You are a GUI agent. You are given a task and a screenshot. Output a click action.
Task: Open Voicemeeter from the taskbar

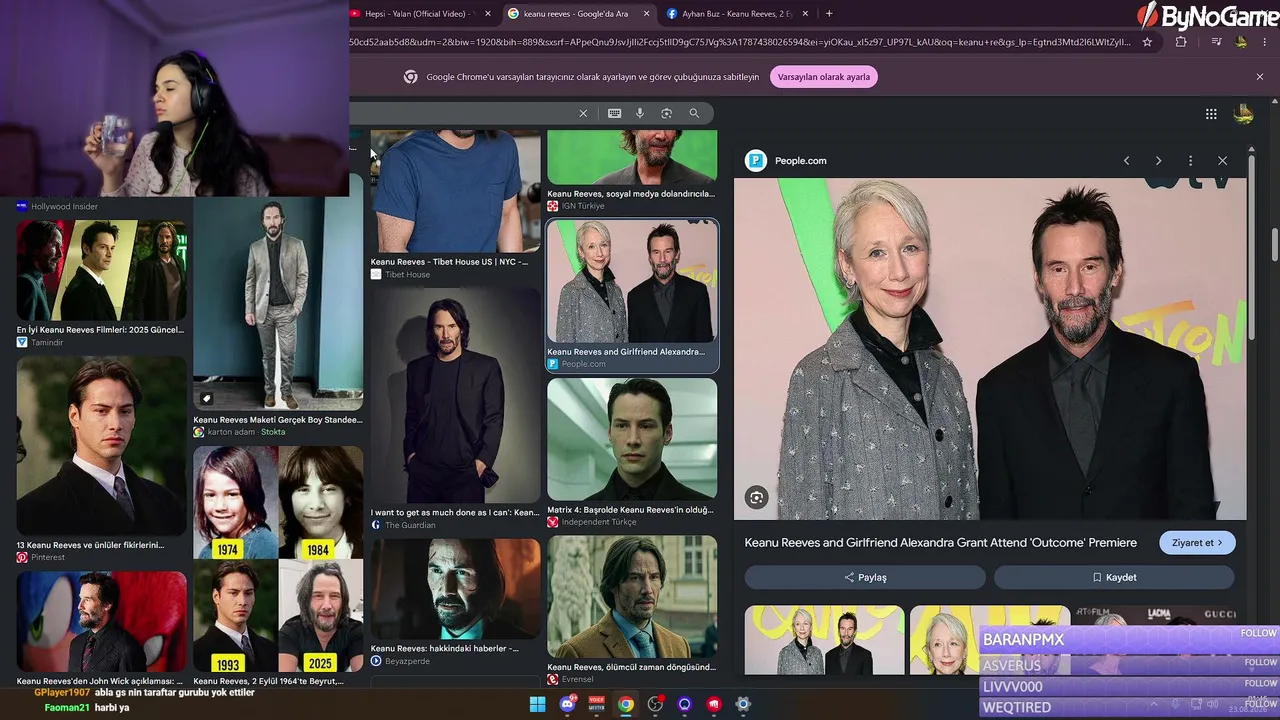[597, 704]
